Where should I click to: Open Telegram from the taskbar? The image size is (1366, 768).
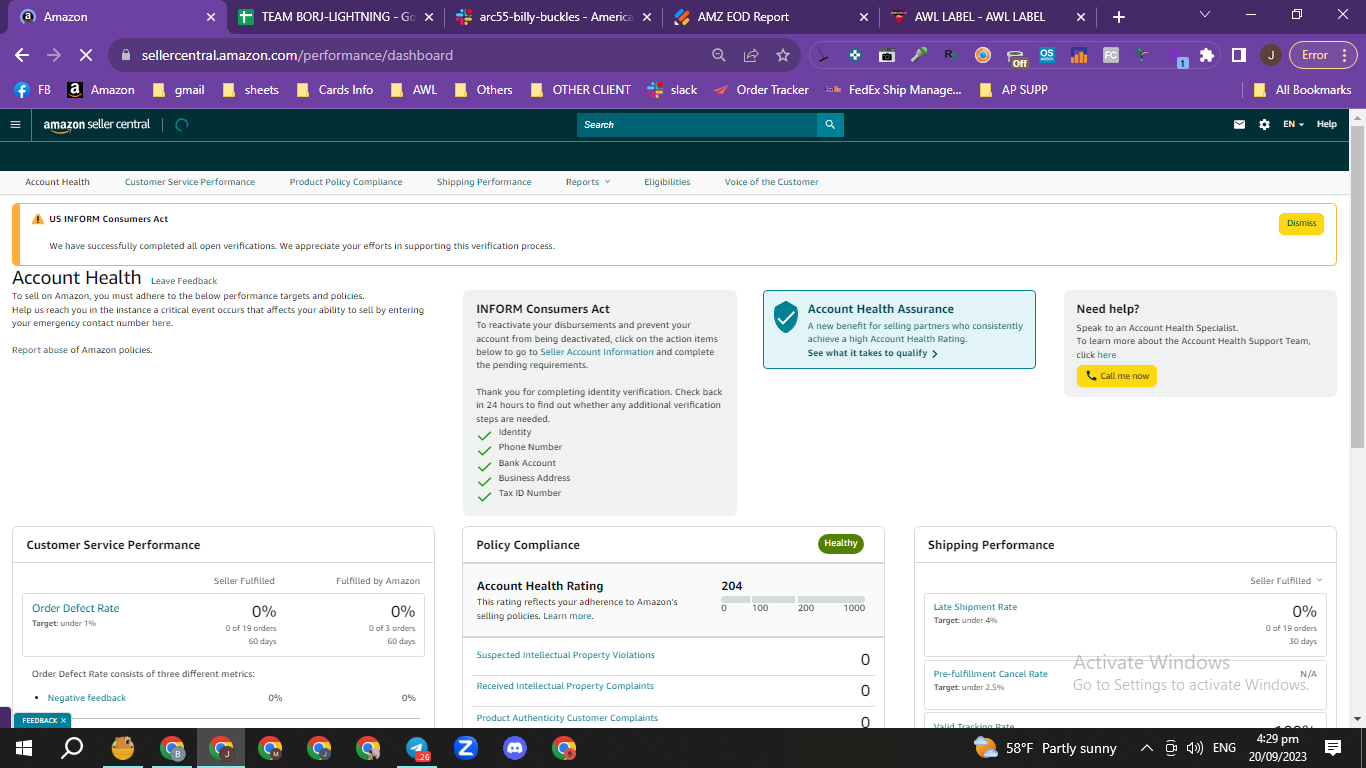pos(418,748)
